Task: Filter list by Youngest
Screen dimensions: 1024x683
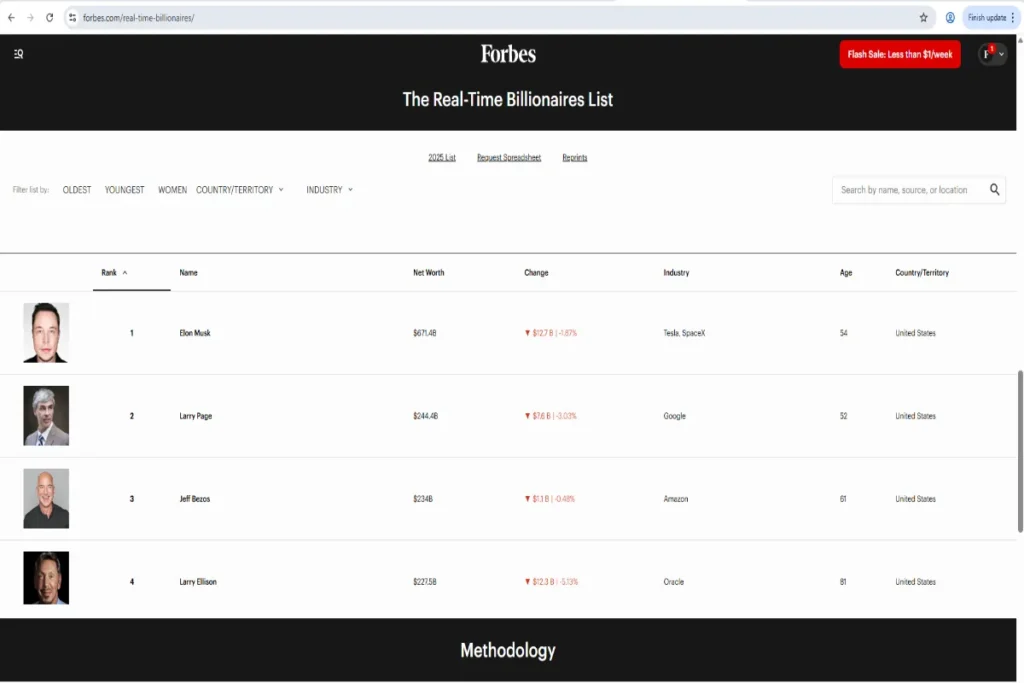Action: click(x=125, y=189)
